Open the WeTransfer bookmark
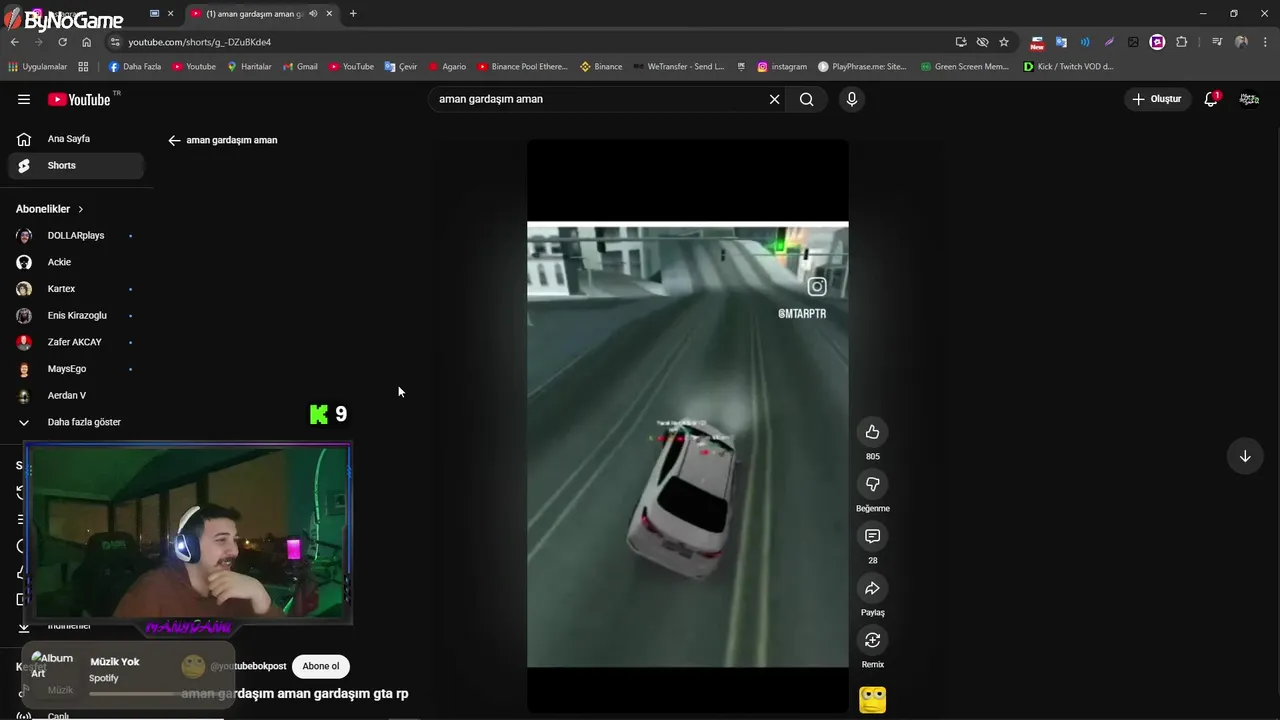The height and width of the screenshot is (720, 1280). [678, 67]
